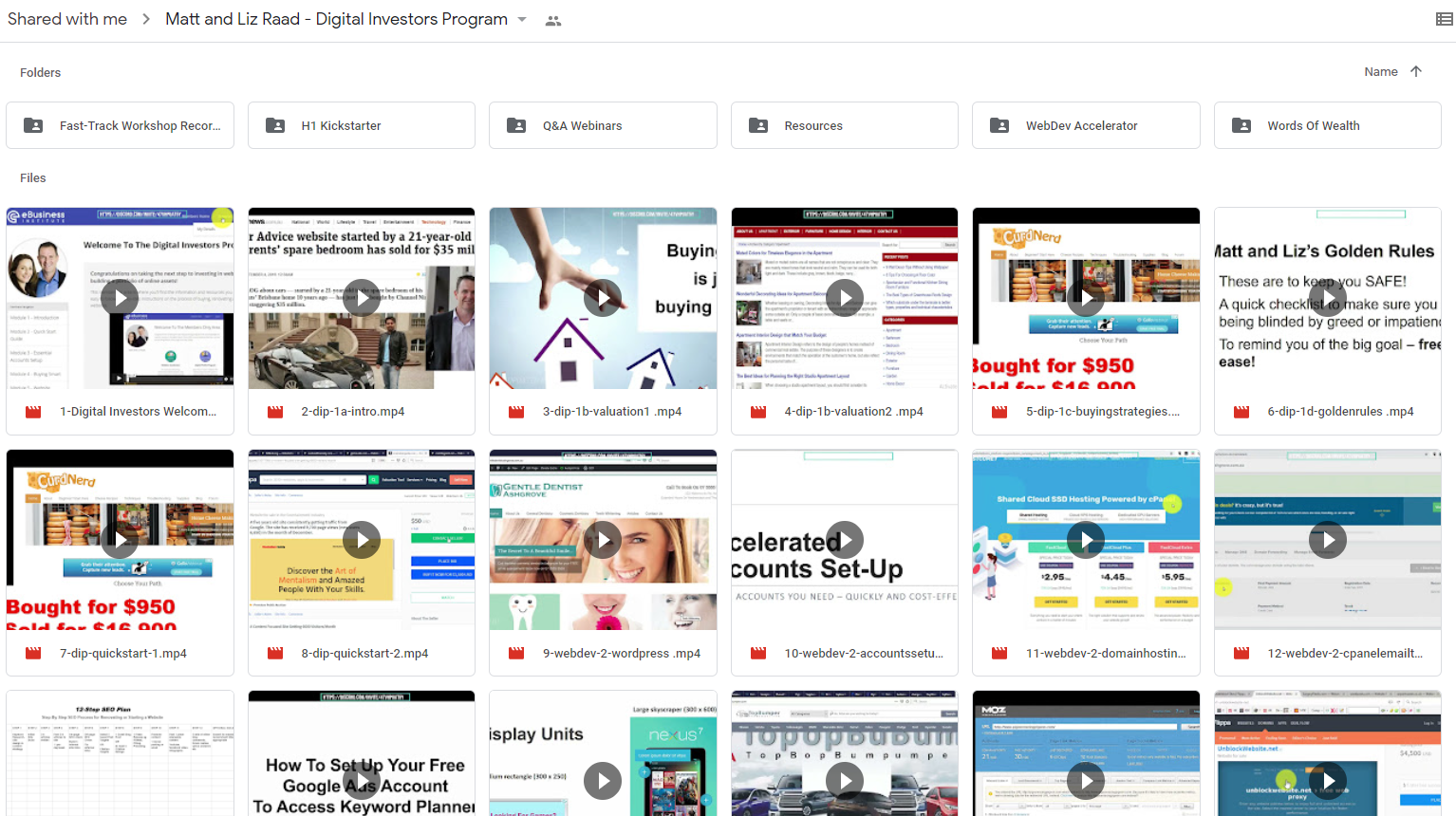Screen dimensions: 1456x816
Task: Click video file icon of 3-dip-1b-valuation1
Action: 516,412
